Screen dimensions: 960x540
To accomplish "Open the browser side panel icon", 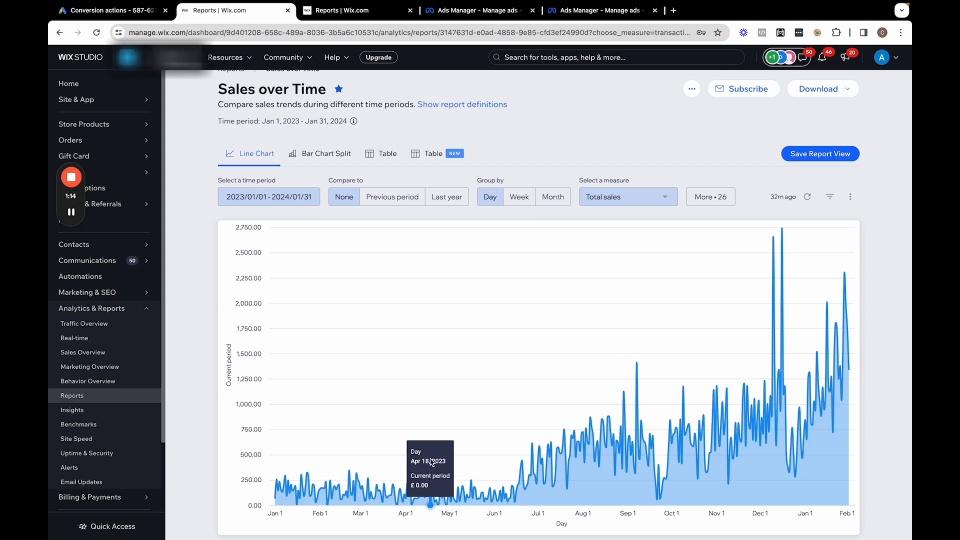I will click(863, 32).
